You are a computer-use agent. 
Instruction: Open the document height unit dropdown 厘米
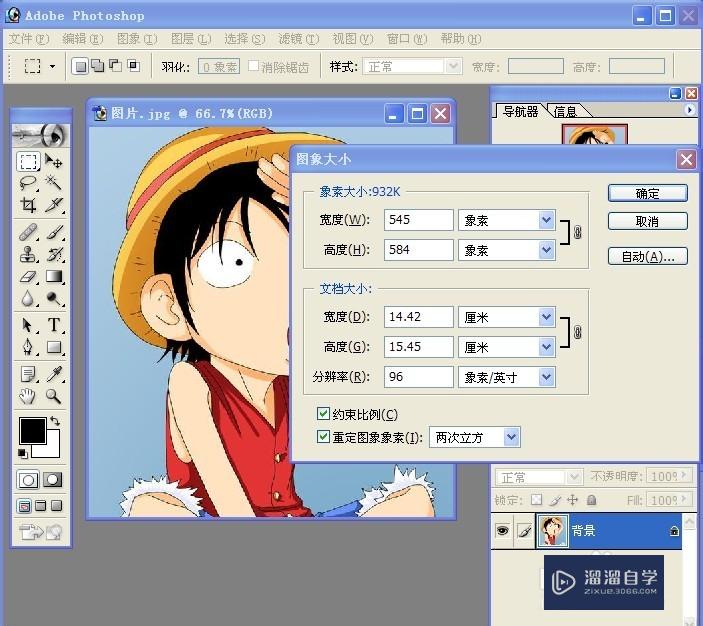tap(546, 347)
